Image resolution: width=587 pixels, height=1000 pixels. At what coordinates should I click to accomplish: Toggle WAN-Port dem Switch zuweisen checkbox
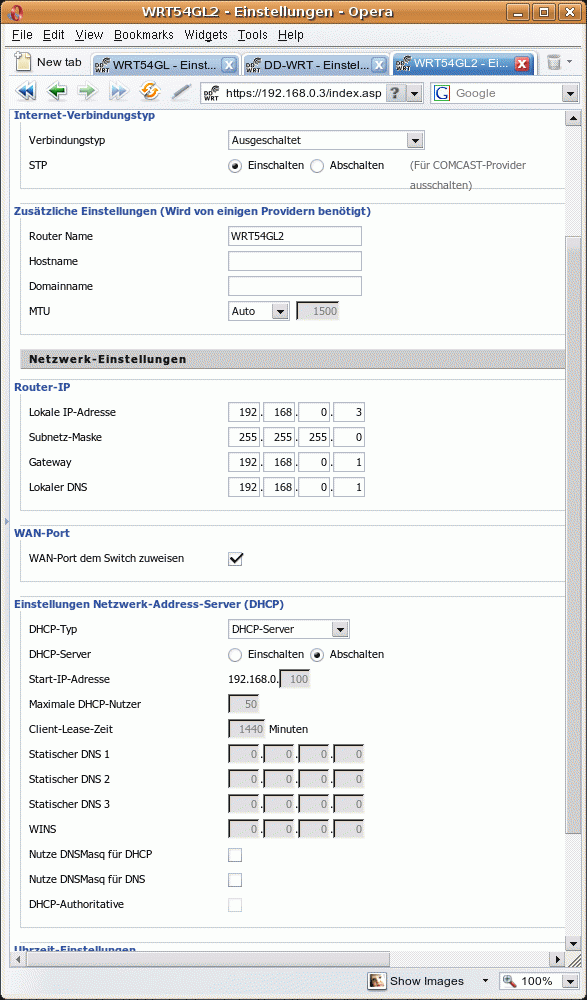click(x=235, y=559)
